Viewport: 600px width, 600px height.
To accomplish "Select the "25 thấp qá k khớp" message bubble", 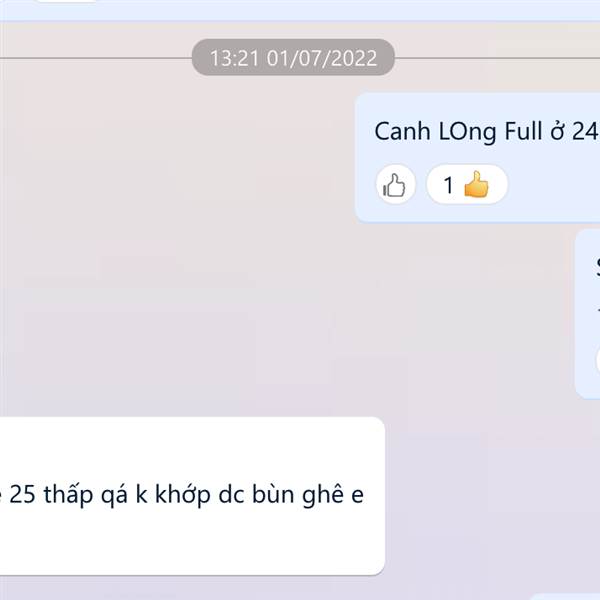I will pos(192,496).
